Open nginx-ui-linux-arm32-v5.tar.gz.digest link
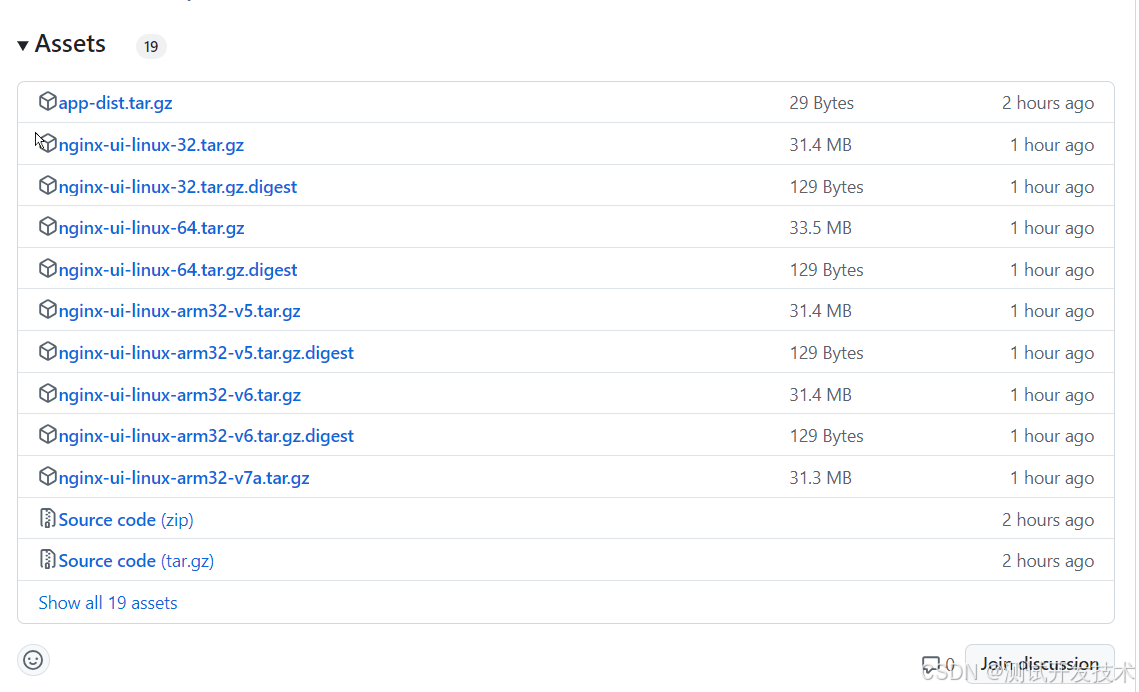1139x692 pixels. pyautogui.click(x=206, y=353)
